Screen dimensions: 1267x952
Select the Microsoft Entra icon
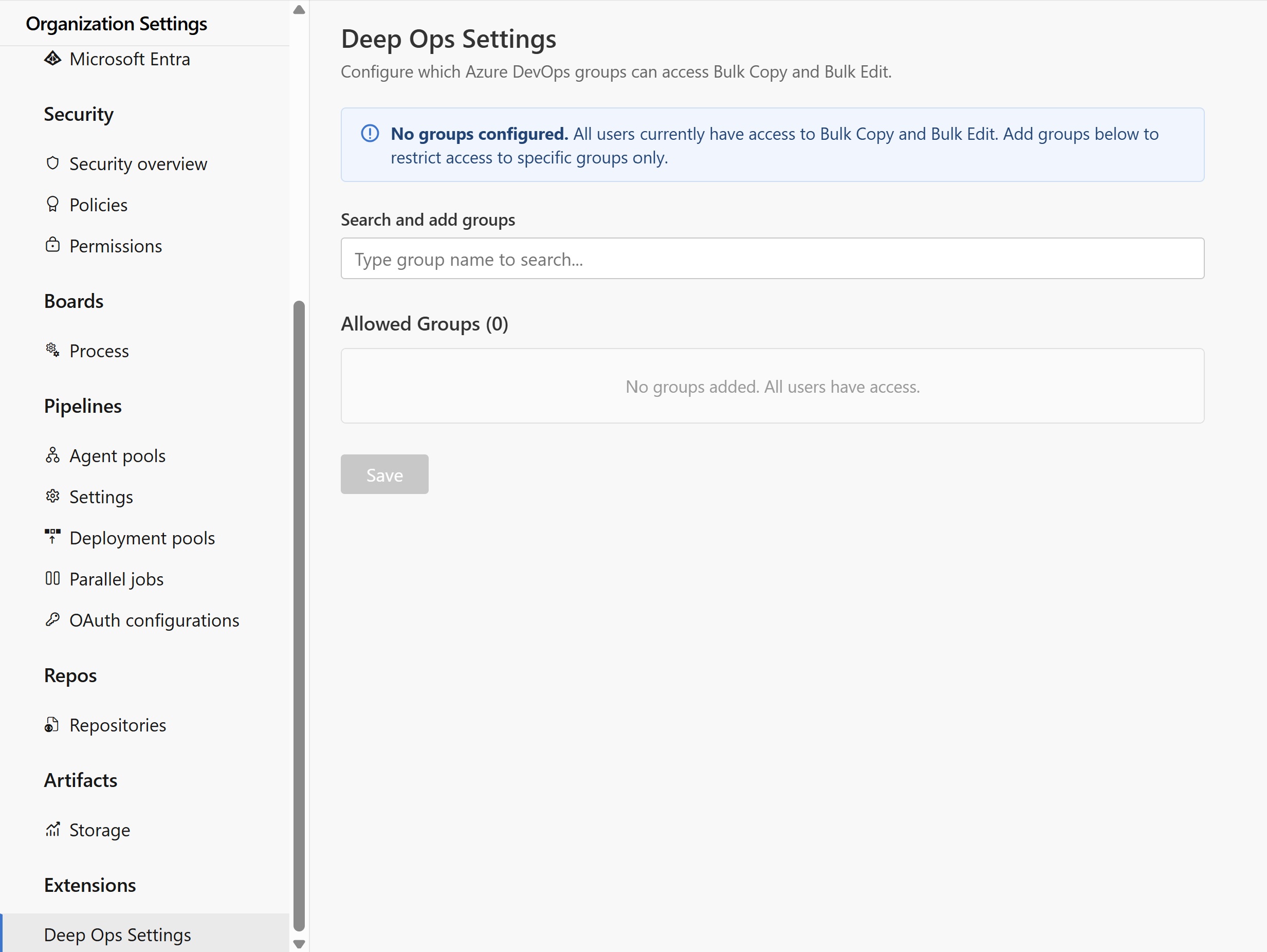(53, 59)
